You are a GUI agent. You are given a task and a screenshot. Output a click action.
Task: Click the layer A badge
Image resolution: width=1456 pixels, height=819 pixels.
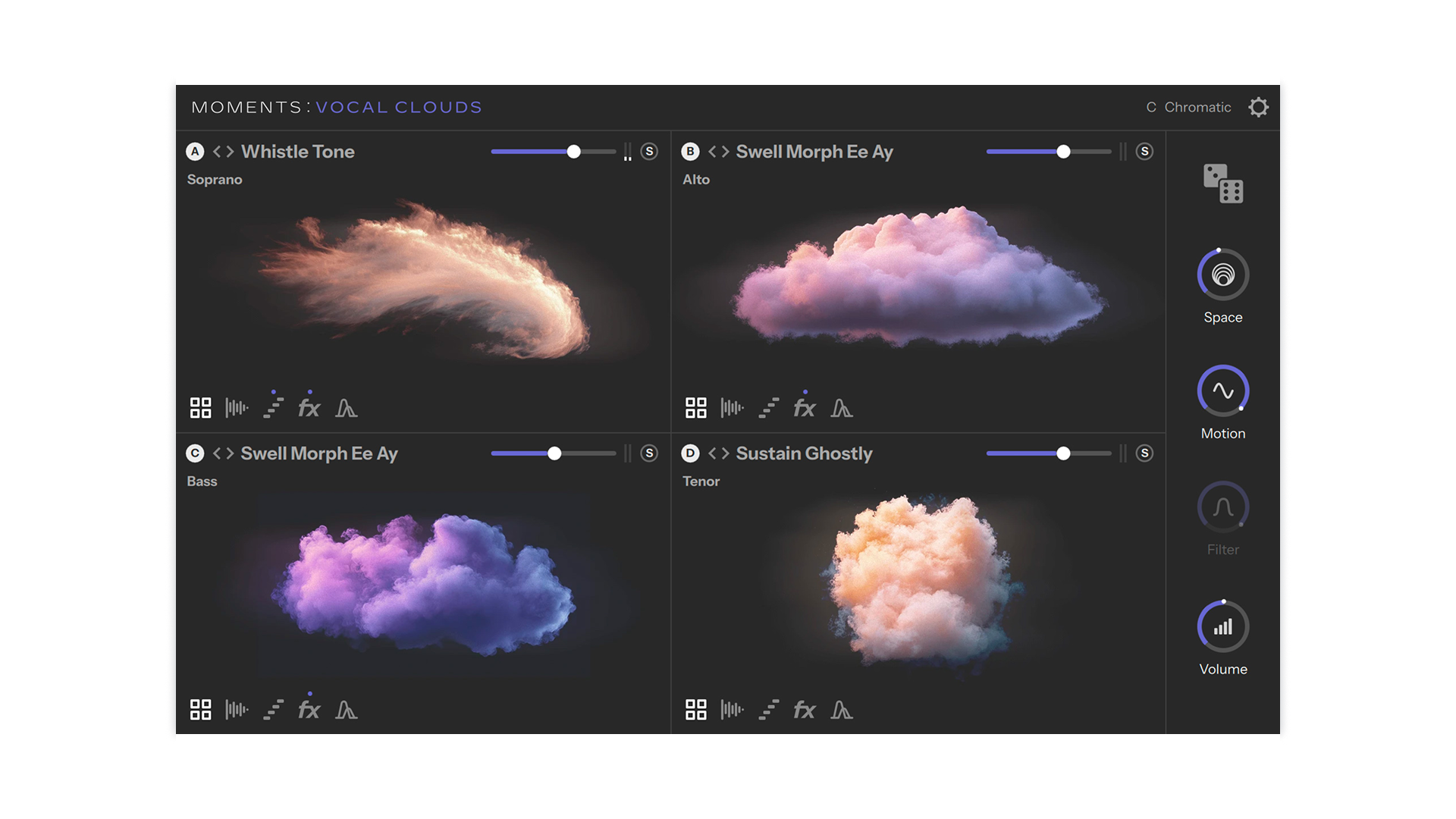tap(196, 152)
